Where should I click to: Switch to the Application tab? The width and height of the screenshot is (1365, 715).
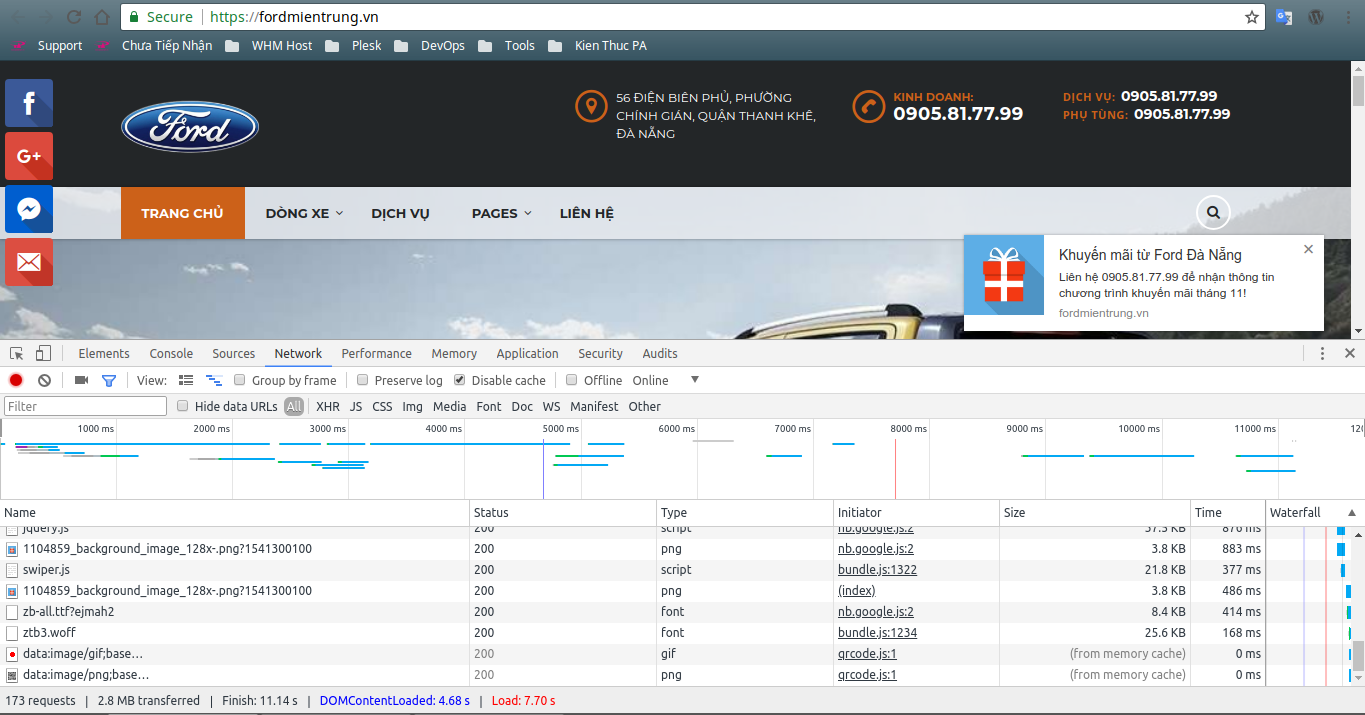tap(527, 353)
